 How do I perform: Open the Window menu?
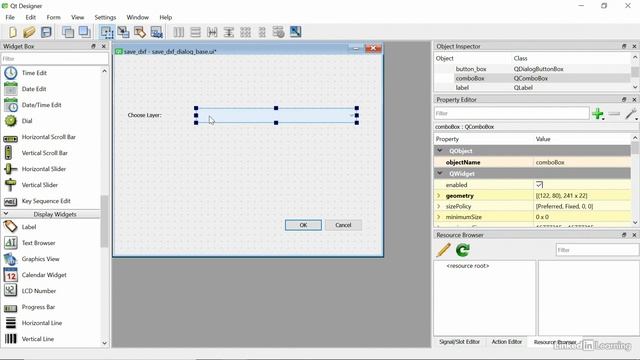pos(137,17)
